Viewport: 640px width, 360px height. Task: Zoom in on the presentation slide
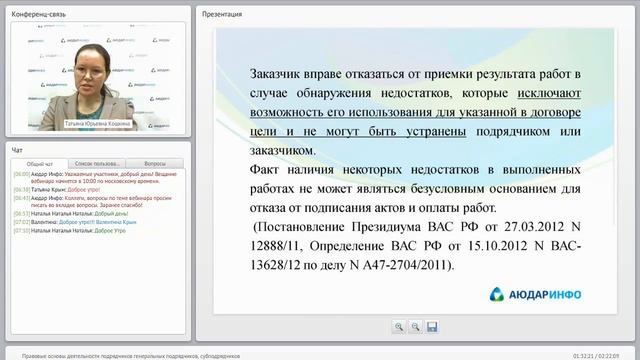[399, 327]
